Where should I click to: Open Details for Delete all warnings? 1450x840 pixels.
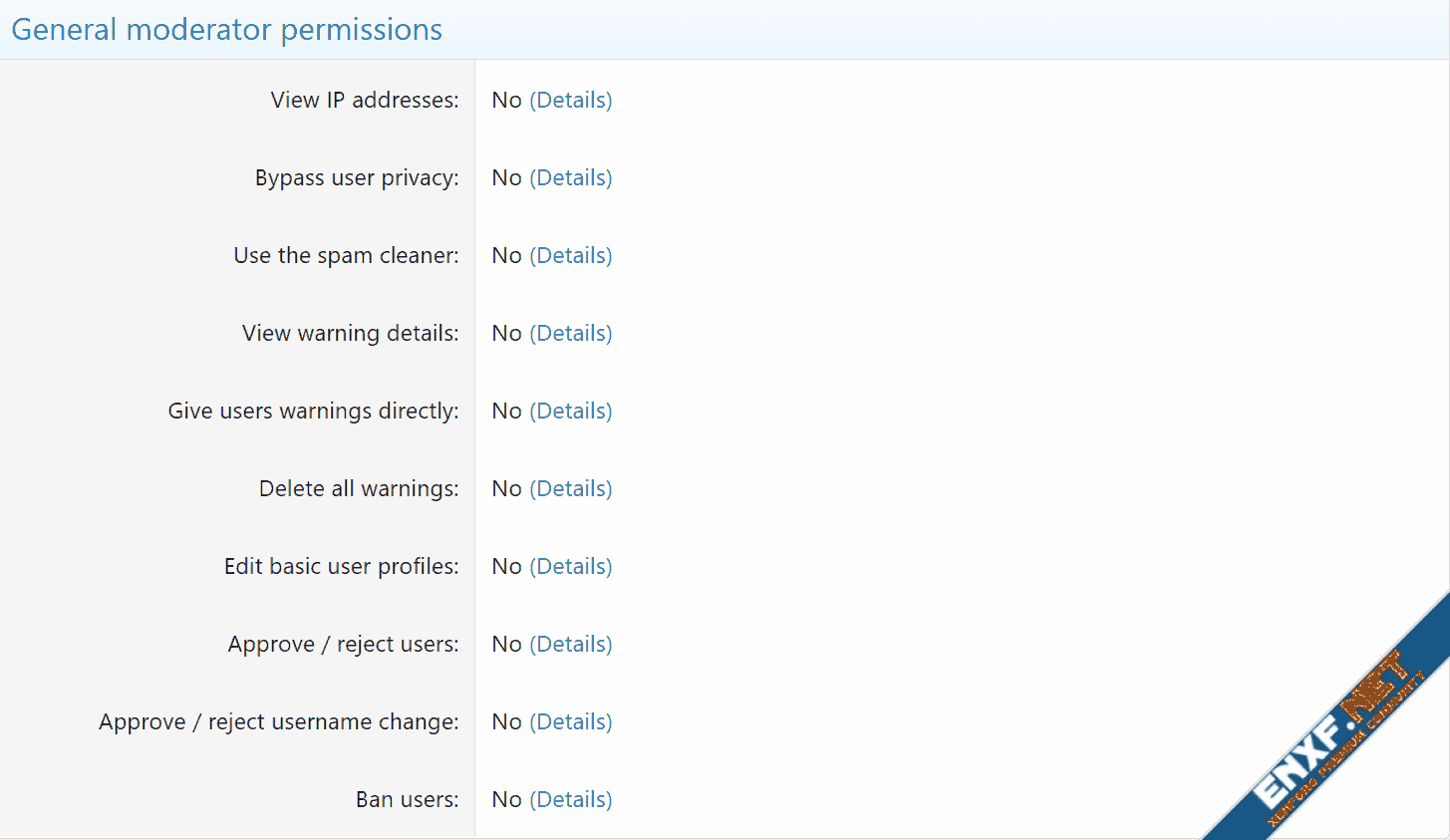click(570, 488)
